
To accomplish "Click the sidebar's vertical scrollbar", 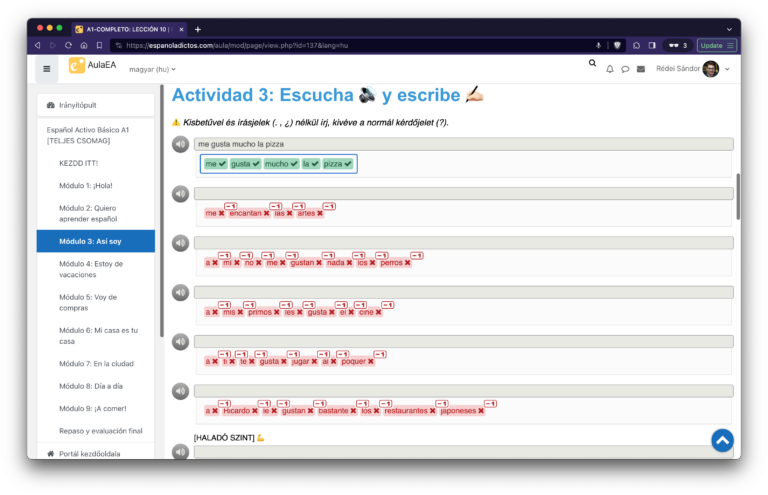I will [162, 211].
